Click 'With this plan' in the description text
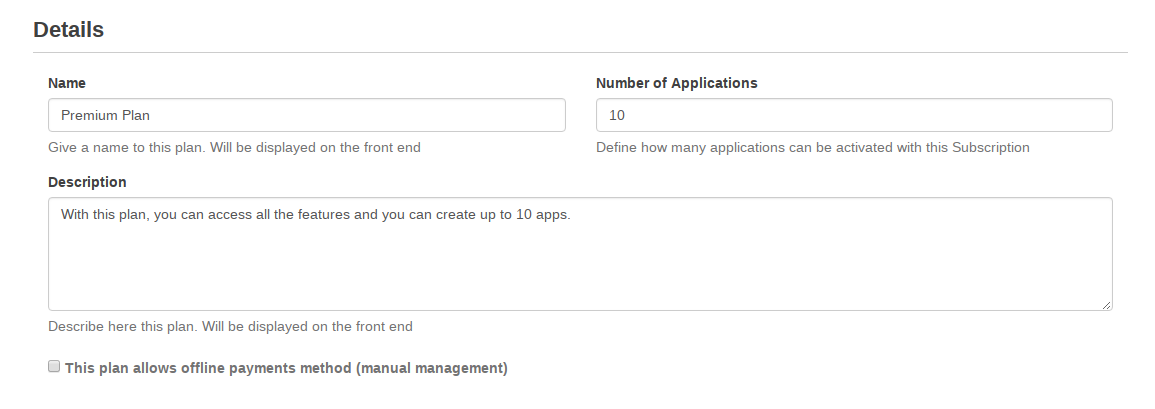This screenshot has height=409, width=1155. click(104, 214)
